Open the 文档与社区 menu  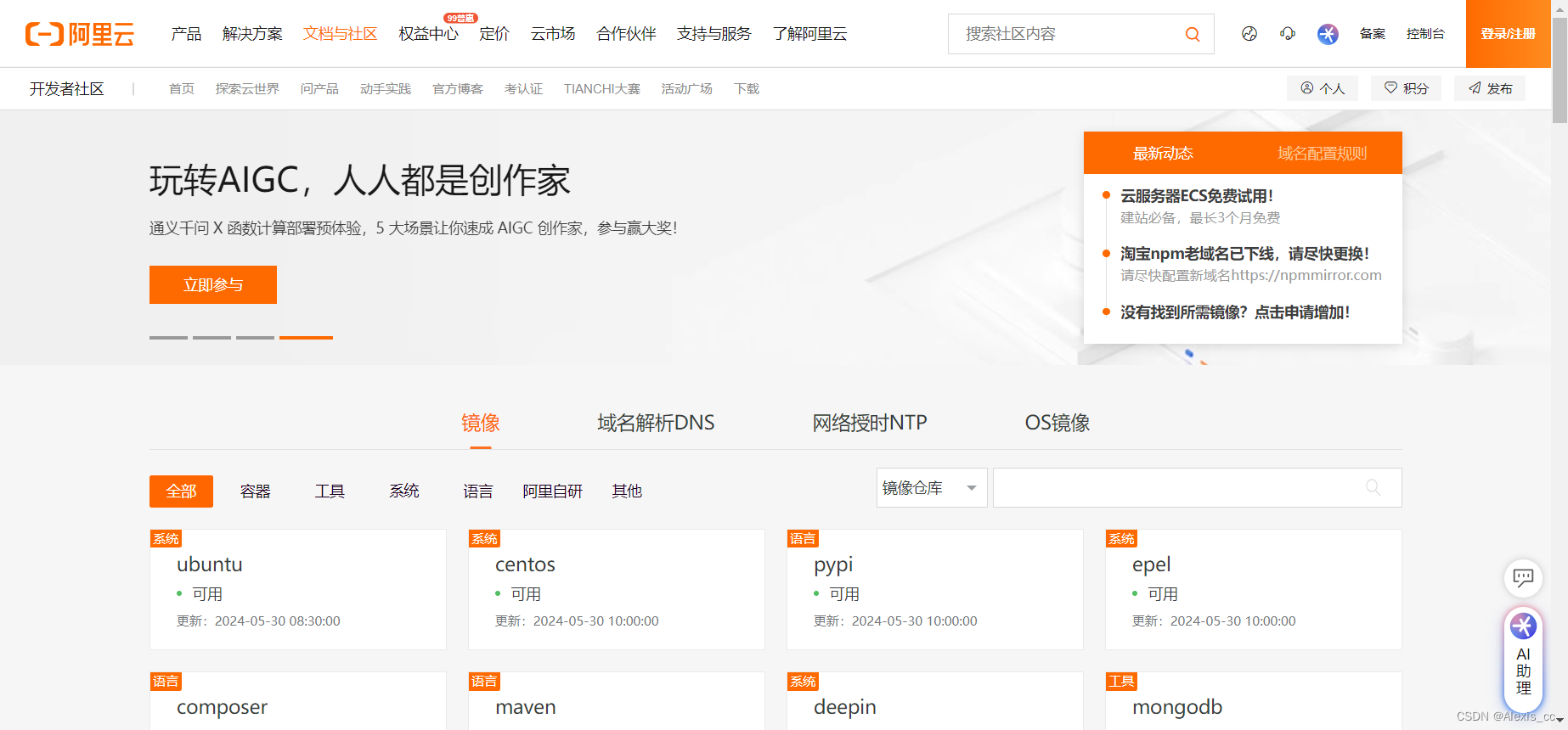(340, 34)
